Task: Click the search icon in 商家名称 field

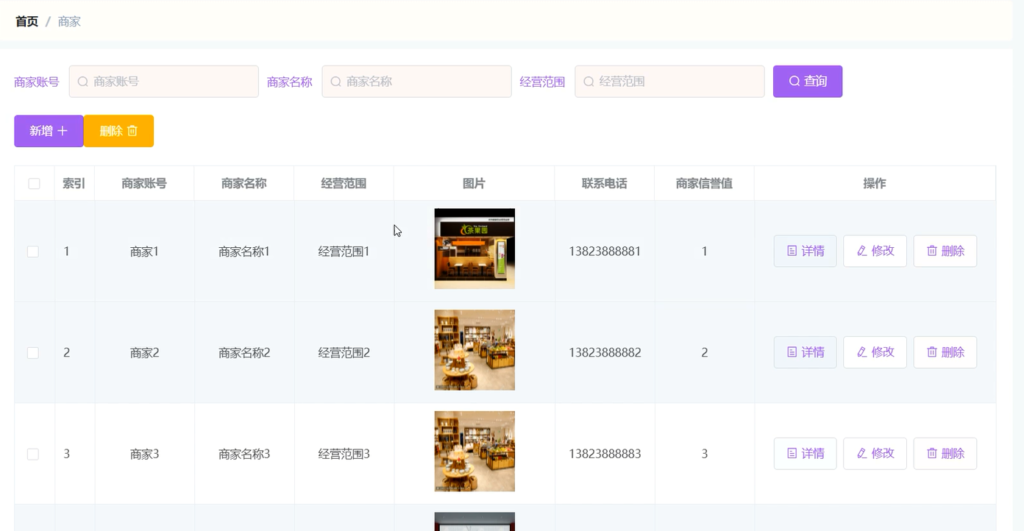Action: point(336,82)
